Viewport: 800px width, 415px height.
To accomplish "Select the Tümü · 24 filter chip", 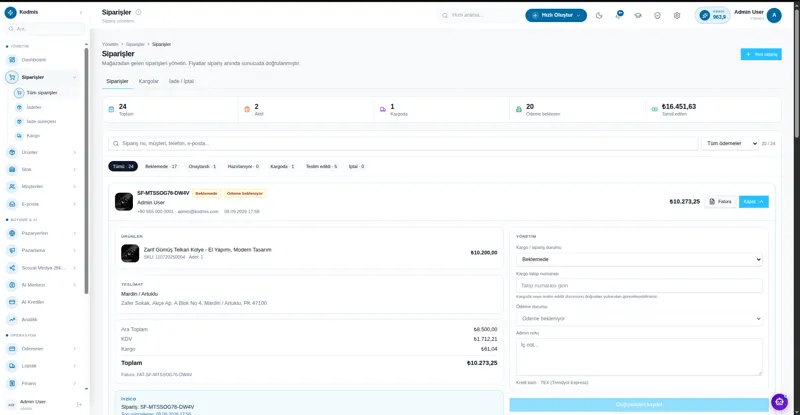I will point(123,166).
